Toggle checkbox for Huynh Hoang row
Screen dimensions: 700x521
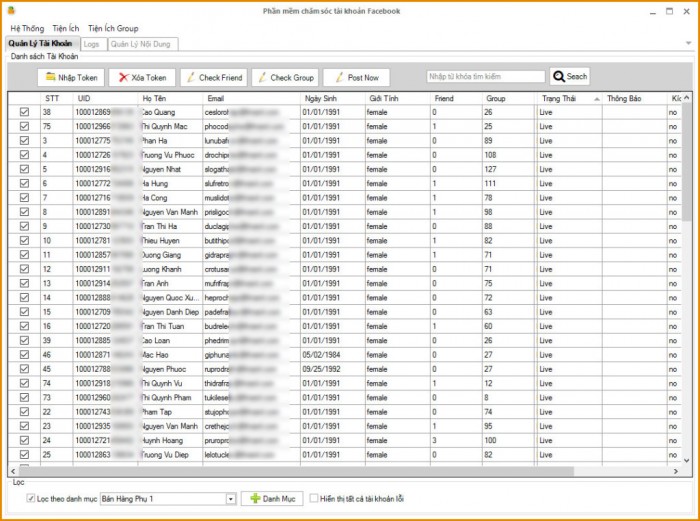point(24,440)
